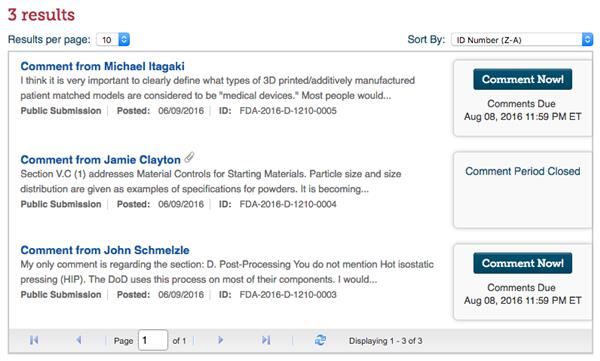Refresh the results list
The height and width of the screenshot is (361, 600).
point(320,340)
